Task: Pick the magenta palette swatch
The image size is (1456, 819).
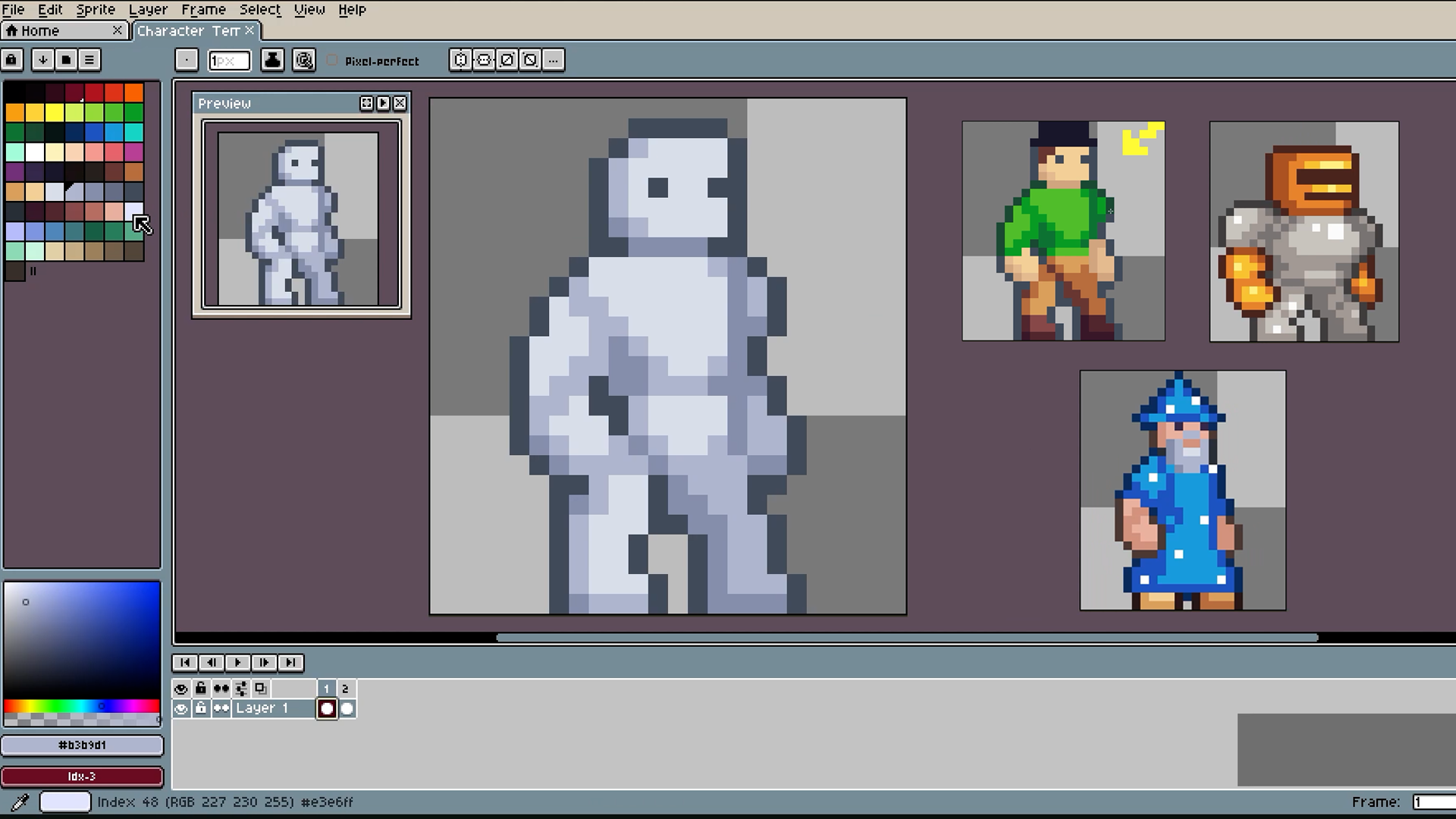Action: (x=133, y=152)
